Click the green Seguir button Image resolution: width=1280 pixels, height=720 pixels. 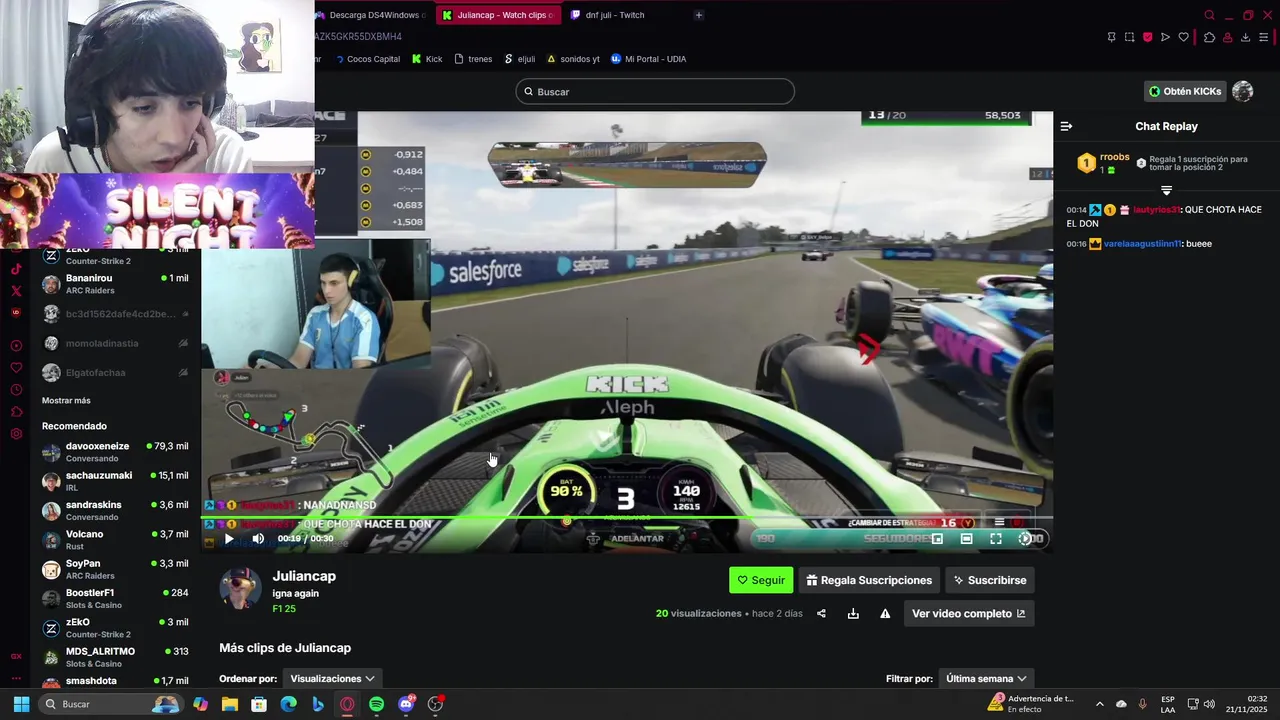pos(761,580)
